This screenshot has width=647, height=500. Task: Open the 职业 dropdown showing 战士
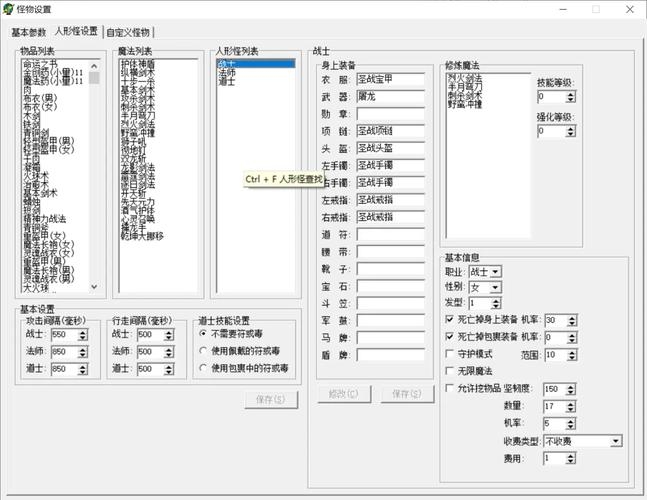(x=496, y=272)
